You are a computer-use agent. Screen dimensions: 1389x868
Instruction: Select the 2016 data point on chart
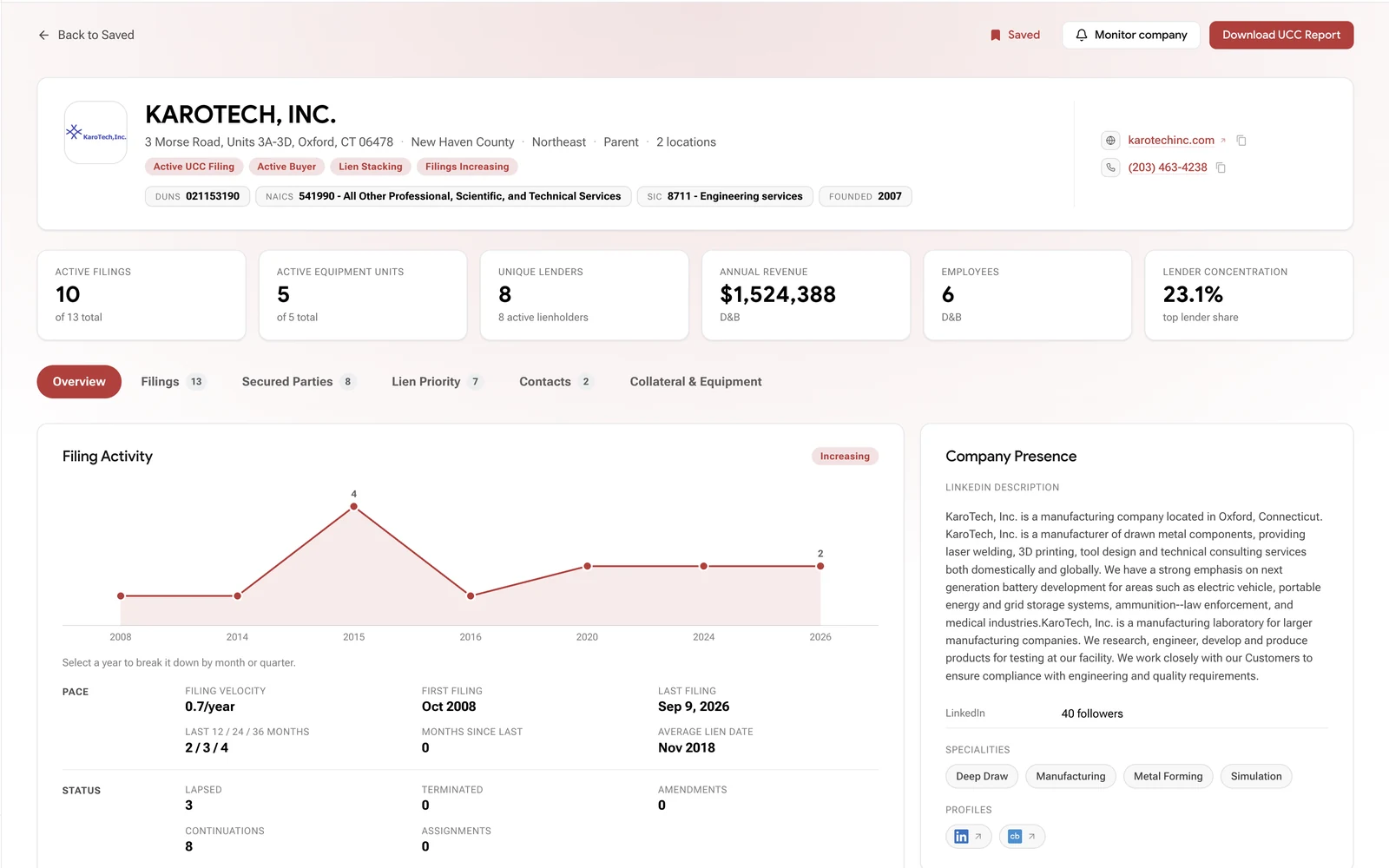pos(471,596)
